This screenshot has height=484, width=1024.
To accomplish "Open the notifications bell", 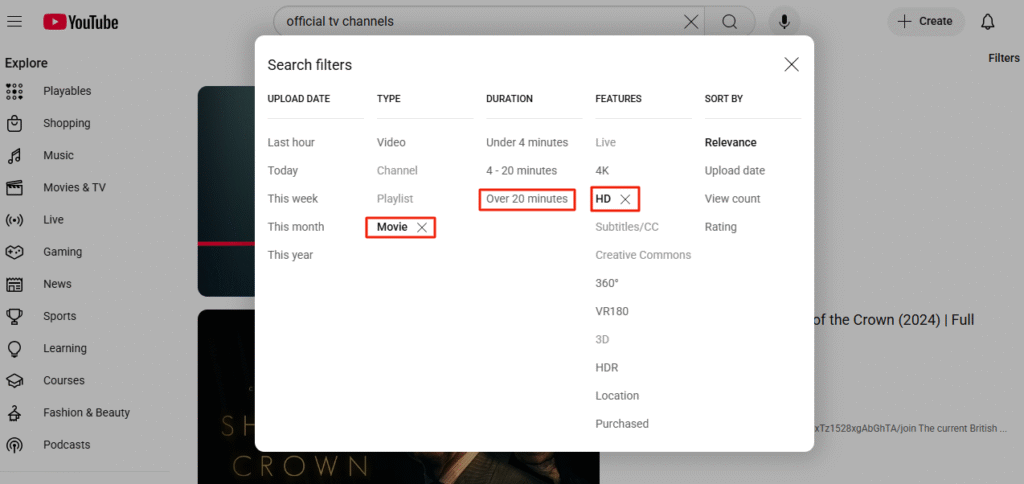I will (988, 22).
